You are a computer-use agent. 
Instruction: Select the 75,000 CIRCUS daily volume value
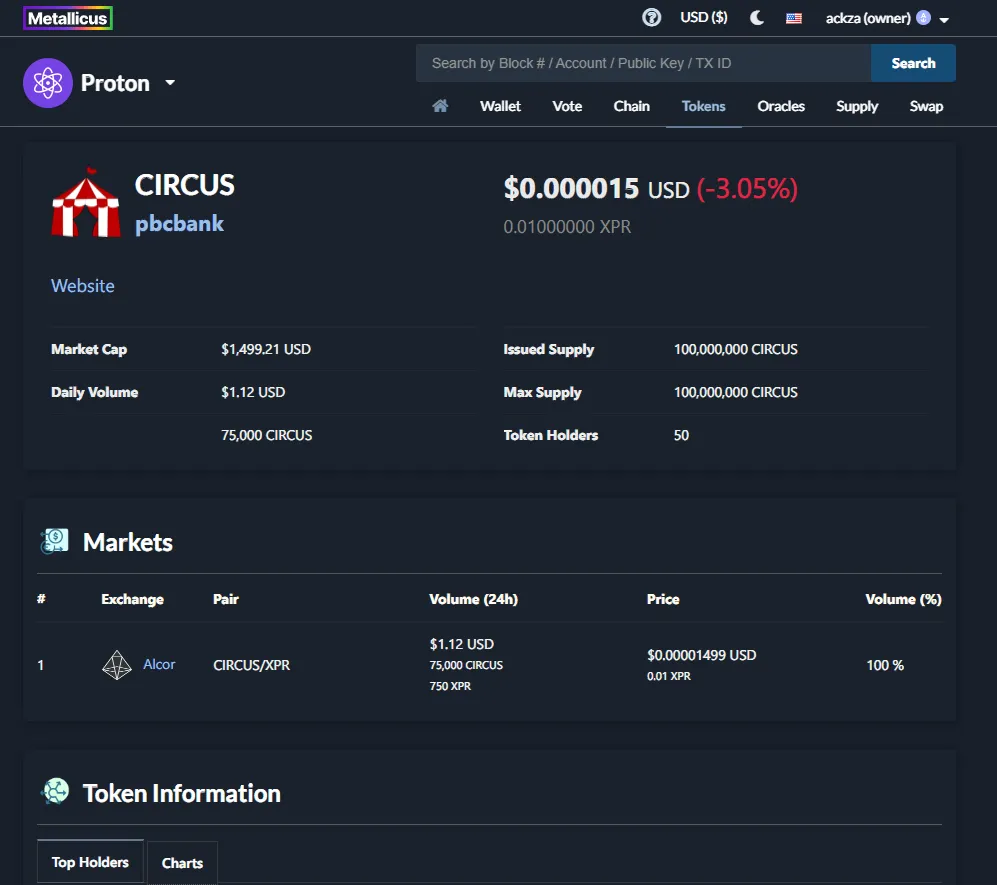click(266, 436)
